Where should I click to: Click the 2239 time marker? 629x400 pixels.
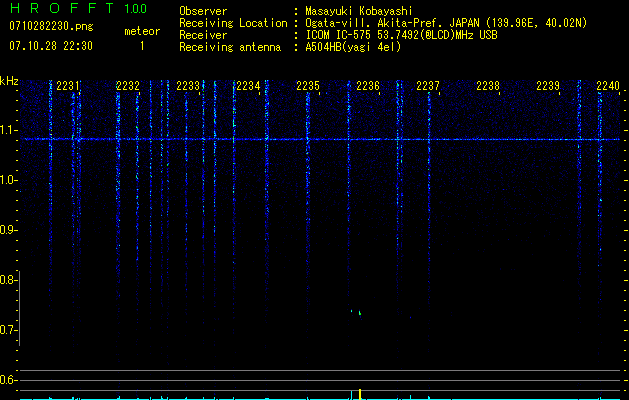[548, 86]
